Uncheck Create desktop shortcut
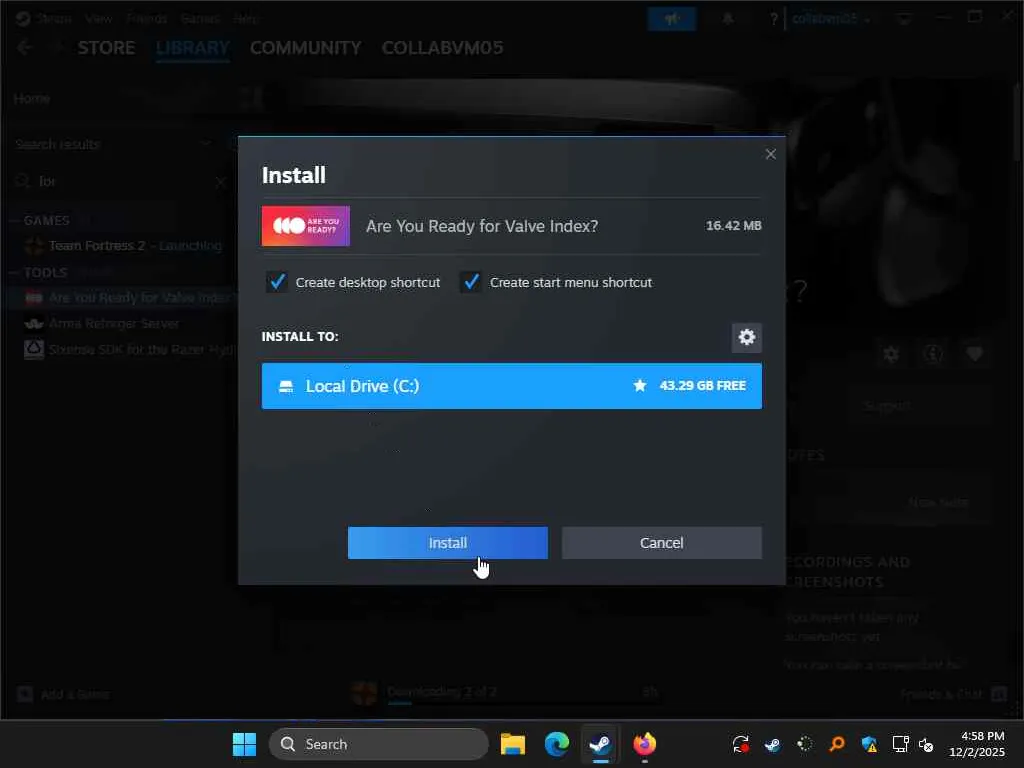The image size is (1024, 768). (277, 282)
